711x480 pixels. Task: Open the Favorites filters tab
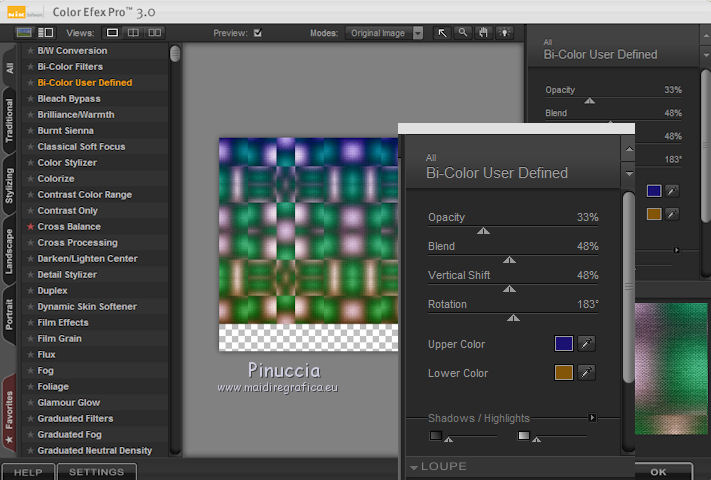tap(9, 415)
